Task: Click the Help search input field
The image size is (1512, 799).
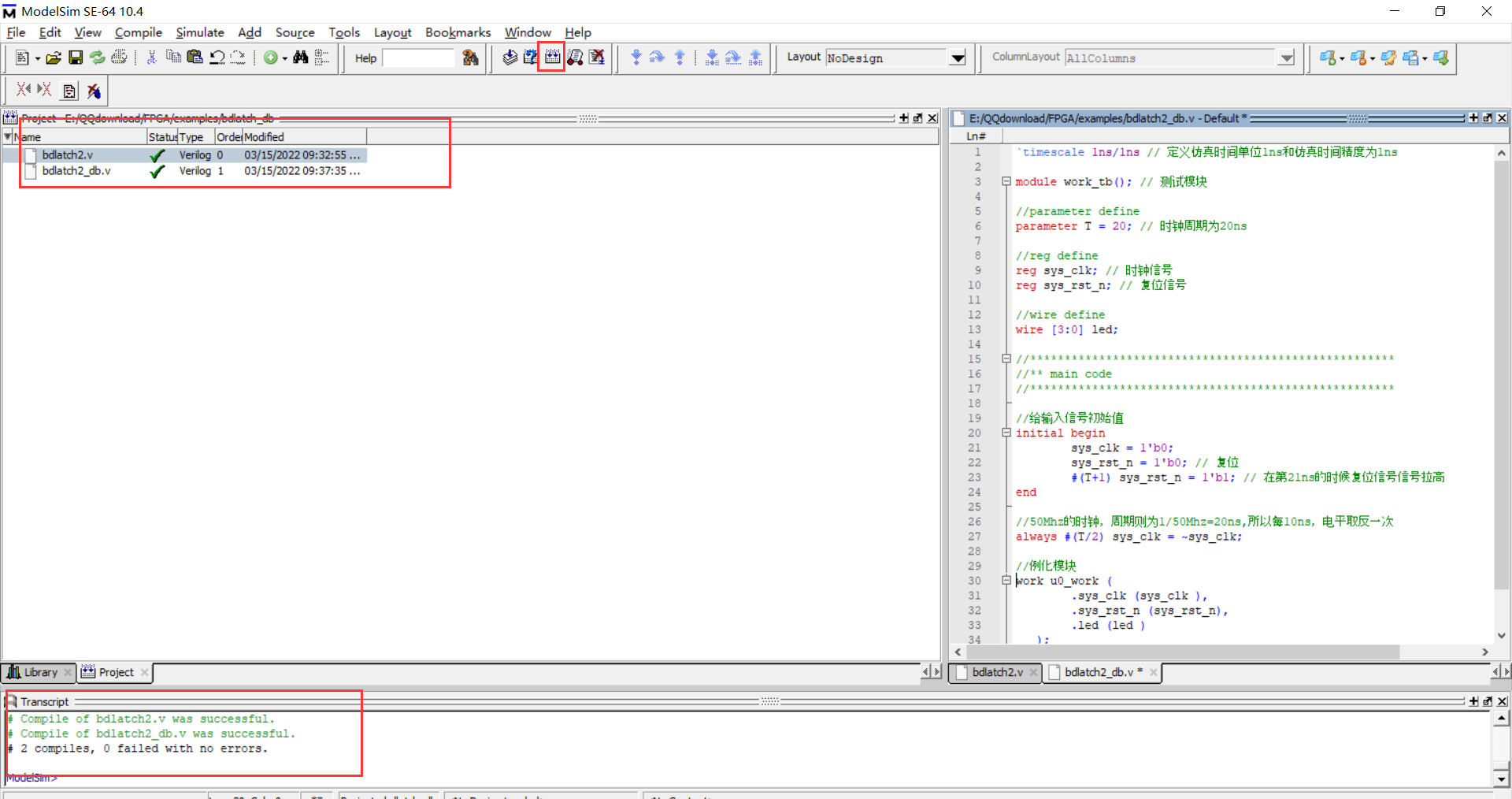Action: (418, 58)
